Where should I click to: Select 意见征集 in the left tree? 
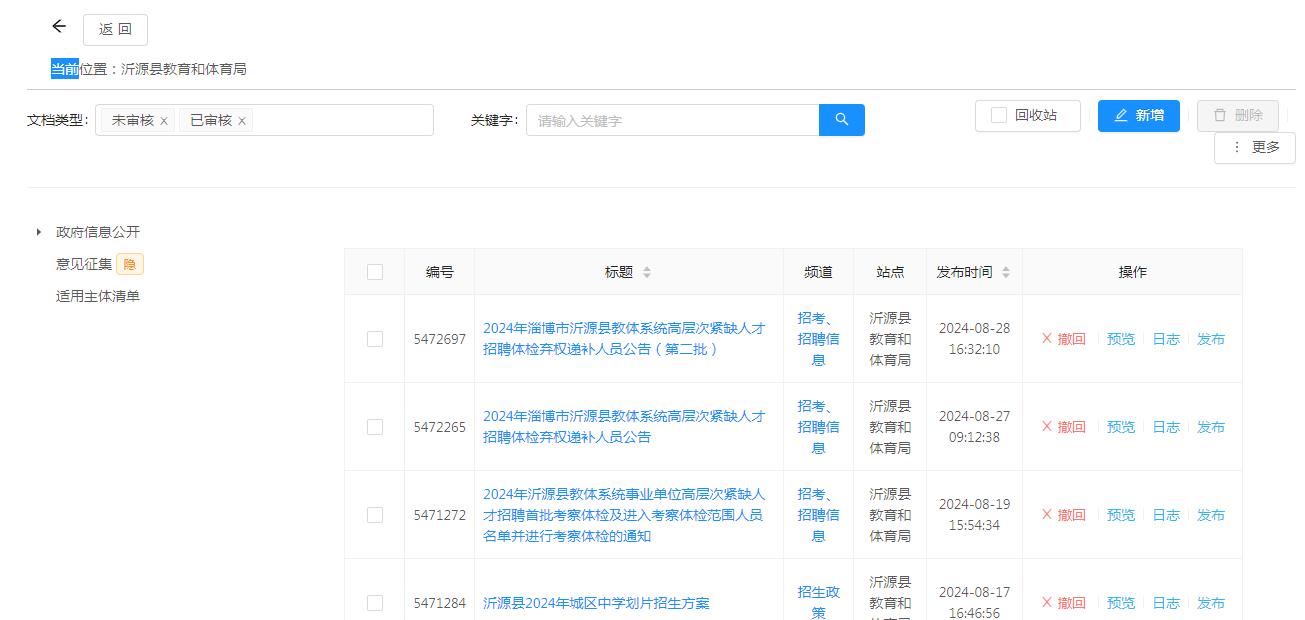pos(84,264)
